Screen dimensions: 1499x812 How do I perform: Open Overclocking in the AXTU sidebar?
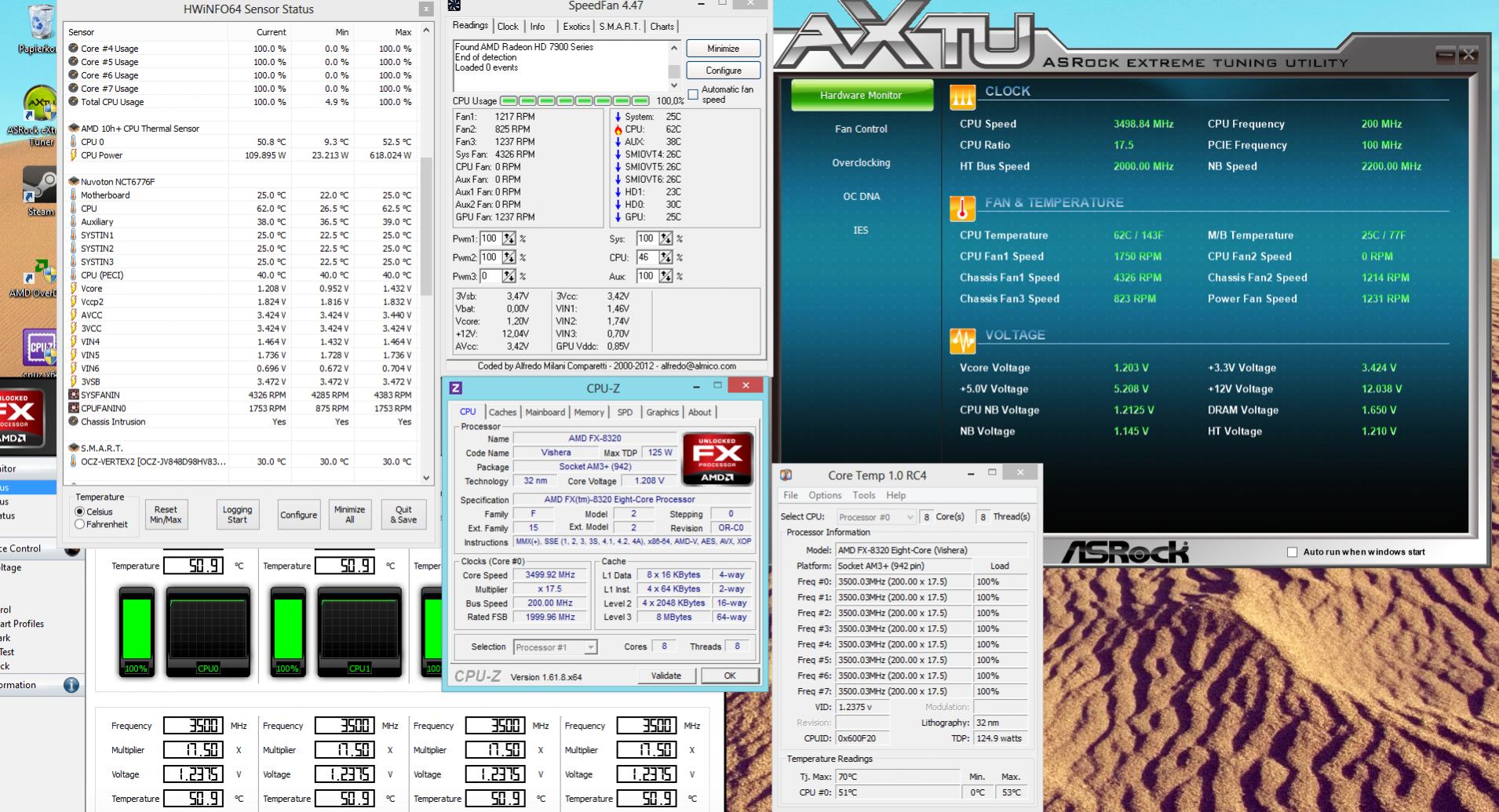click(861, 162)
